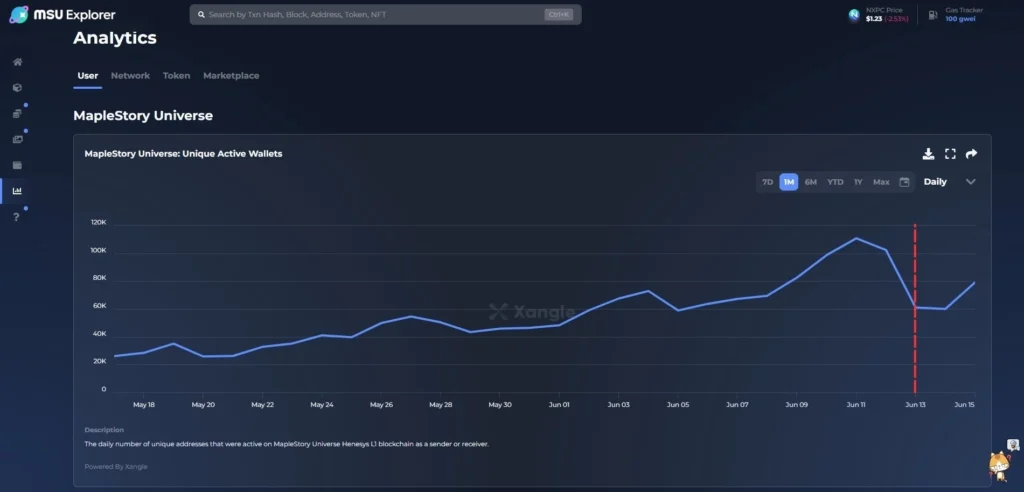Click the Ctrl+K shortcut badge
The image size is (1024, 492).
pyautogui.click(x=558, y=14)
